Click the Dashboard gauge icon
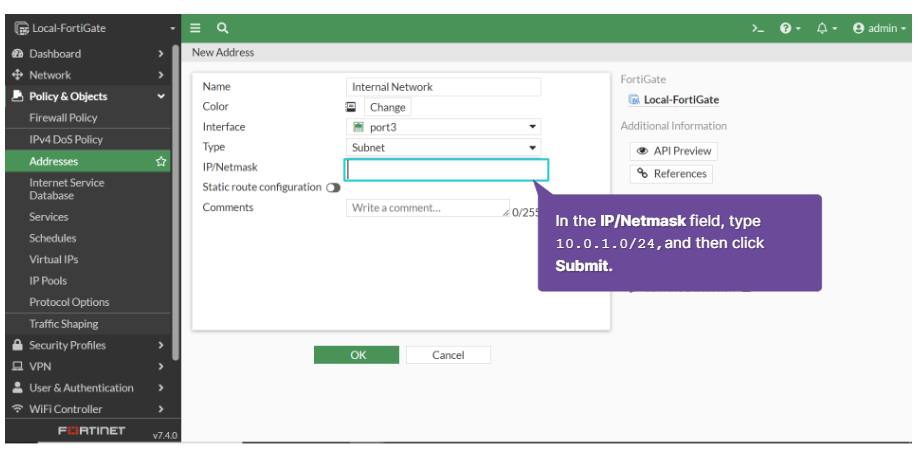918x464 pixels. pyautogui.click(x=18, y=54)
